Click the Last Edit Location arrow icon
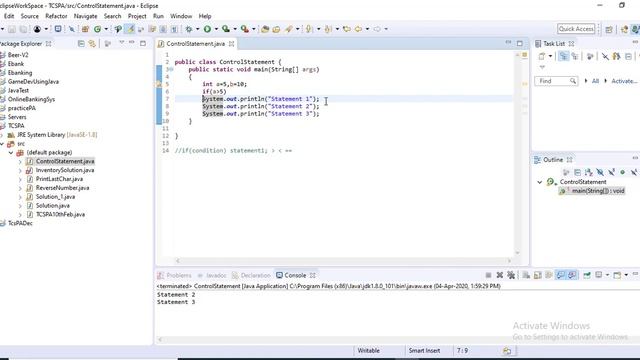Screen dimensions: 640x360 point(347,29)
